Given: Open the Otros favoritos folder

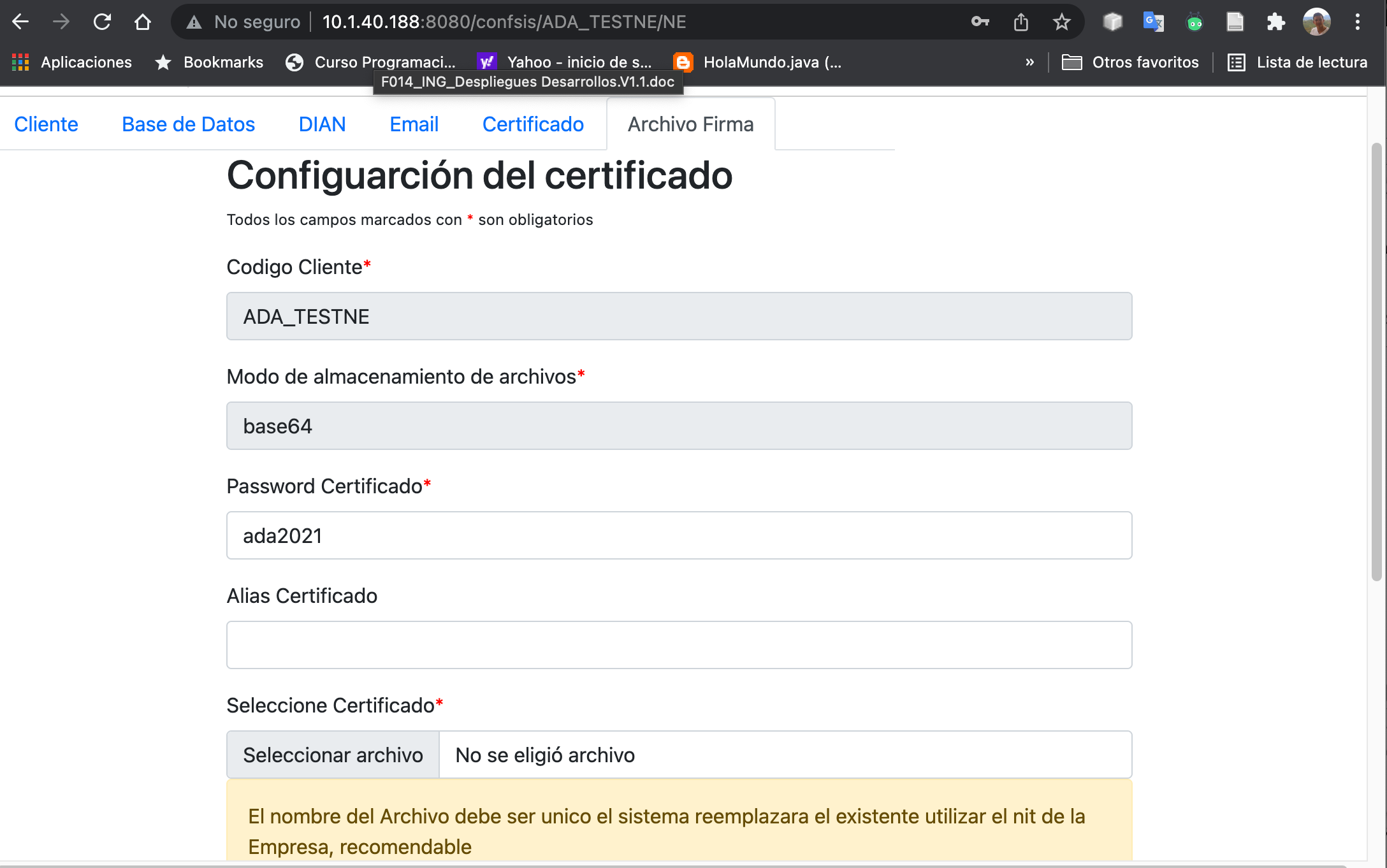Looking at the screenshot, I should click(1130, 62).
